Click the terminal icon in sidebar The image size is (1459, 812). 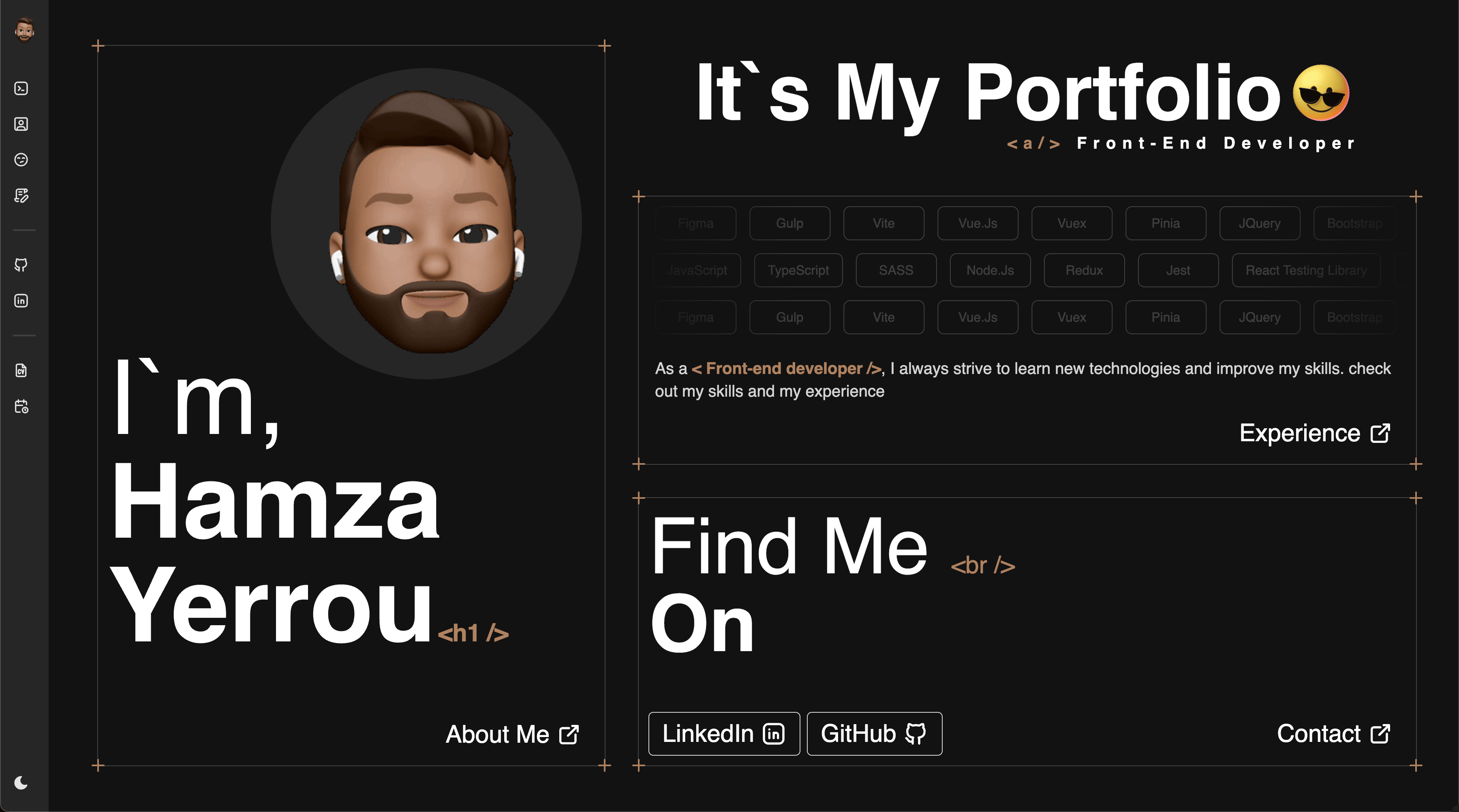[21, 88]
